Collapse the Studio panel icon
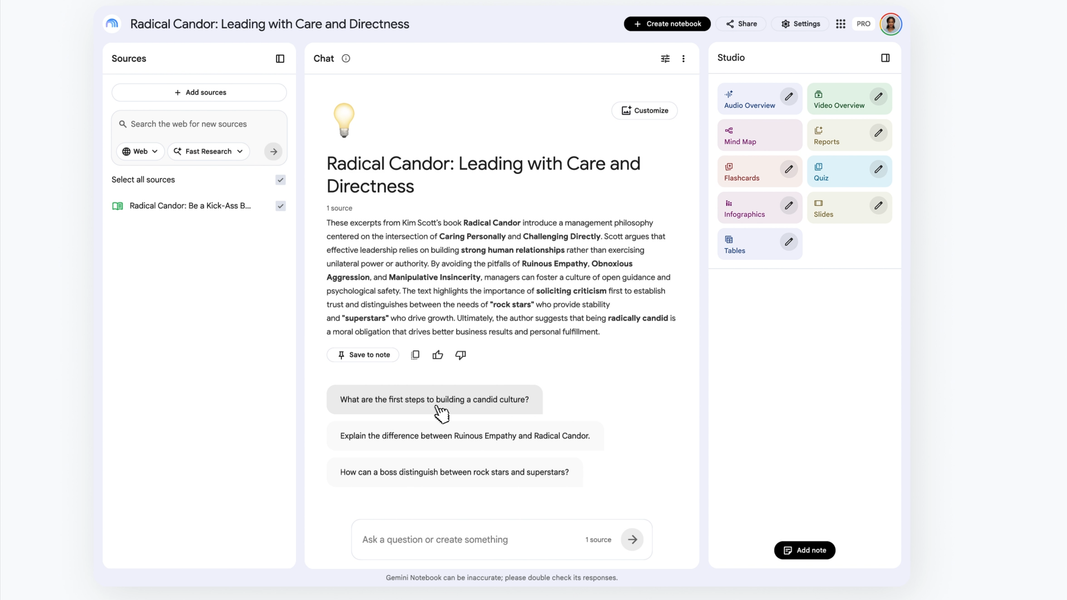Viewport: 1067px width, 600px height. [x=885, y=58]
